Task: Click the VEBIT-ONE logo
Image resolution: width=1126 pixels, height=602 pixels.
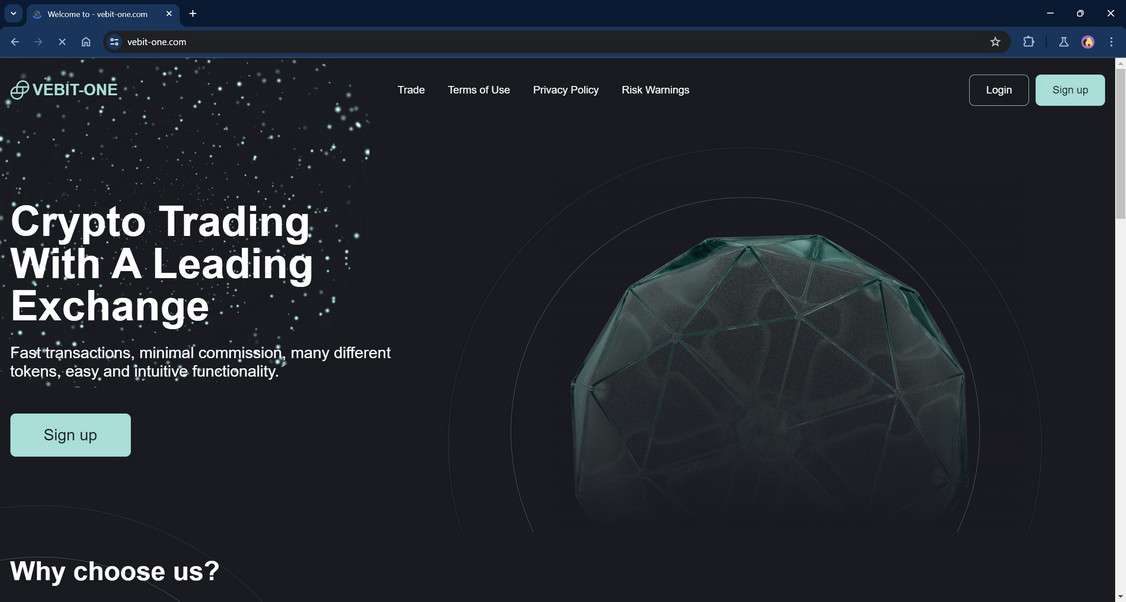Action: [x=64, y=90]
